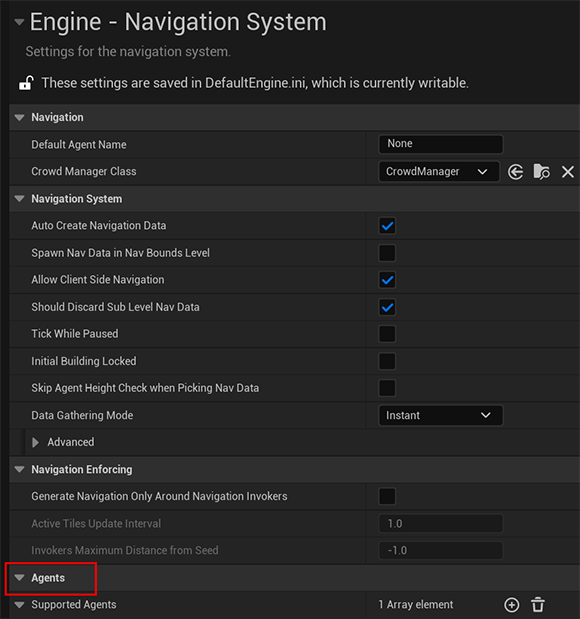The width and height of the screenshot is (580, 619).
Task: Collapse the Supported Agents array
Action: (x=19, y=605)
